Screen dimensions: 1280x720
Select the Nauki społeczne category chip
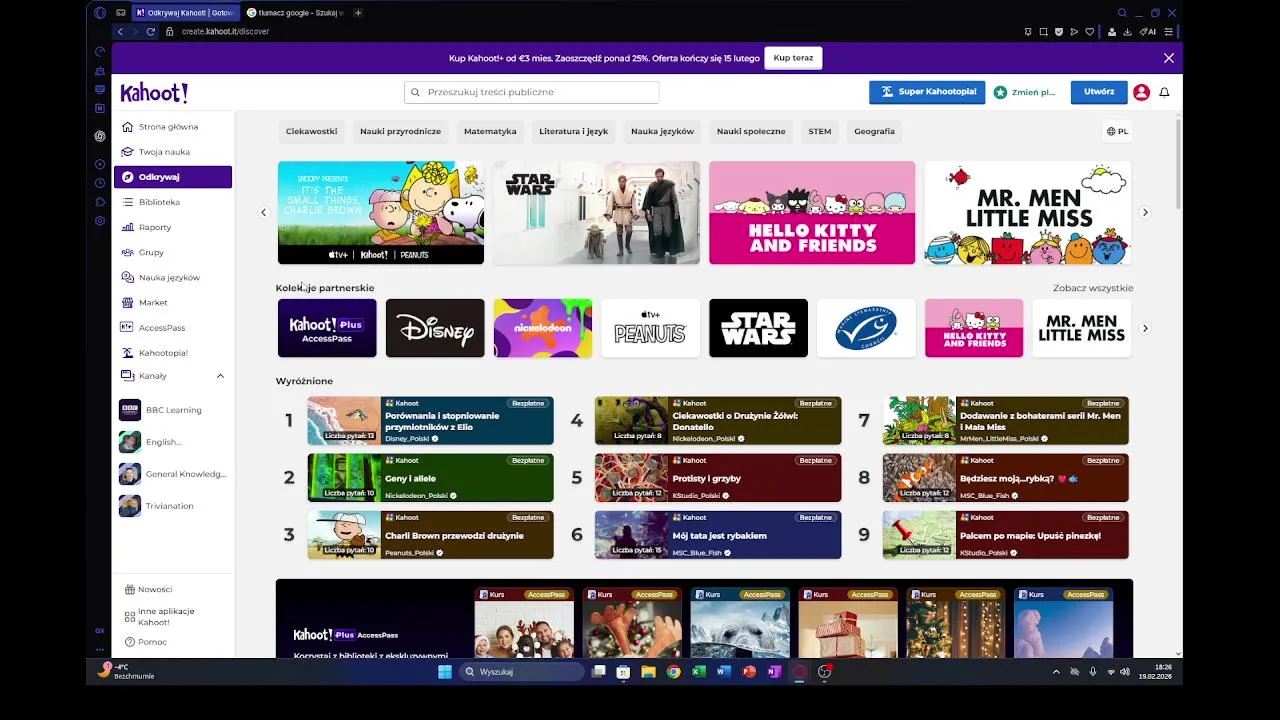coord(751,131)
